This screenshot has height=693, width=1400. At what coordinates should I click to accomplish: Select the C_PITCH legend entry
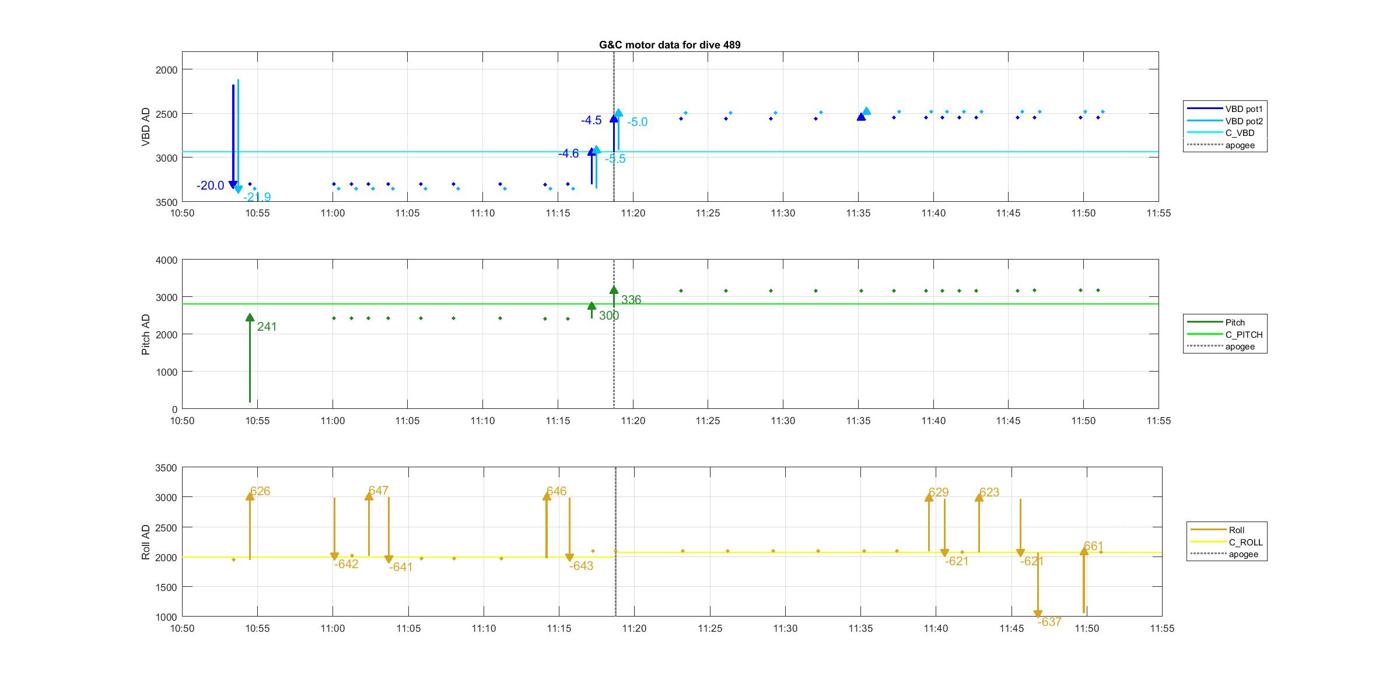click(x=1225, y=334)
